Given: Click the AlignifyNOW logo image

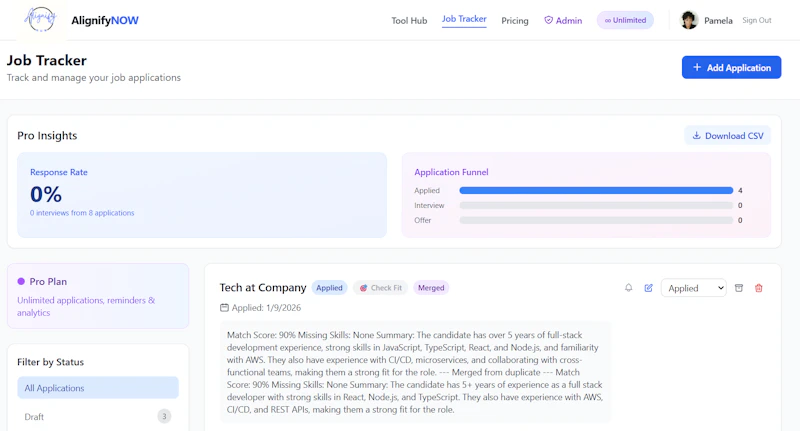Looking at the screenshot, I should tap(41, 20).
